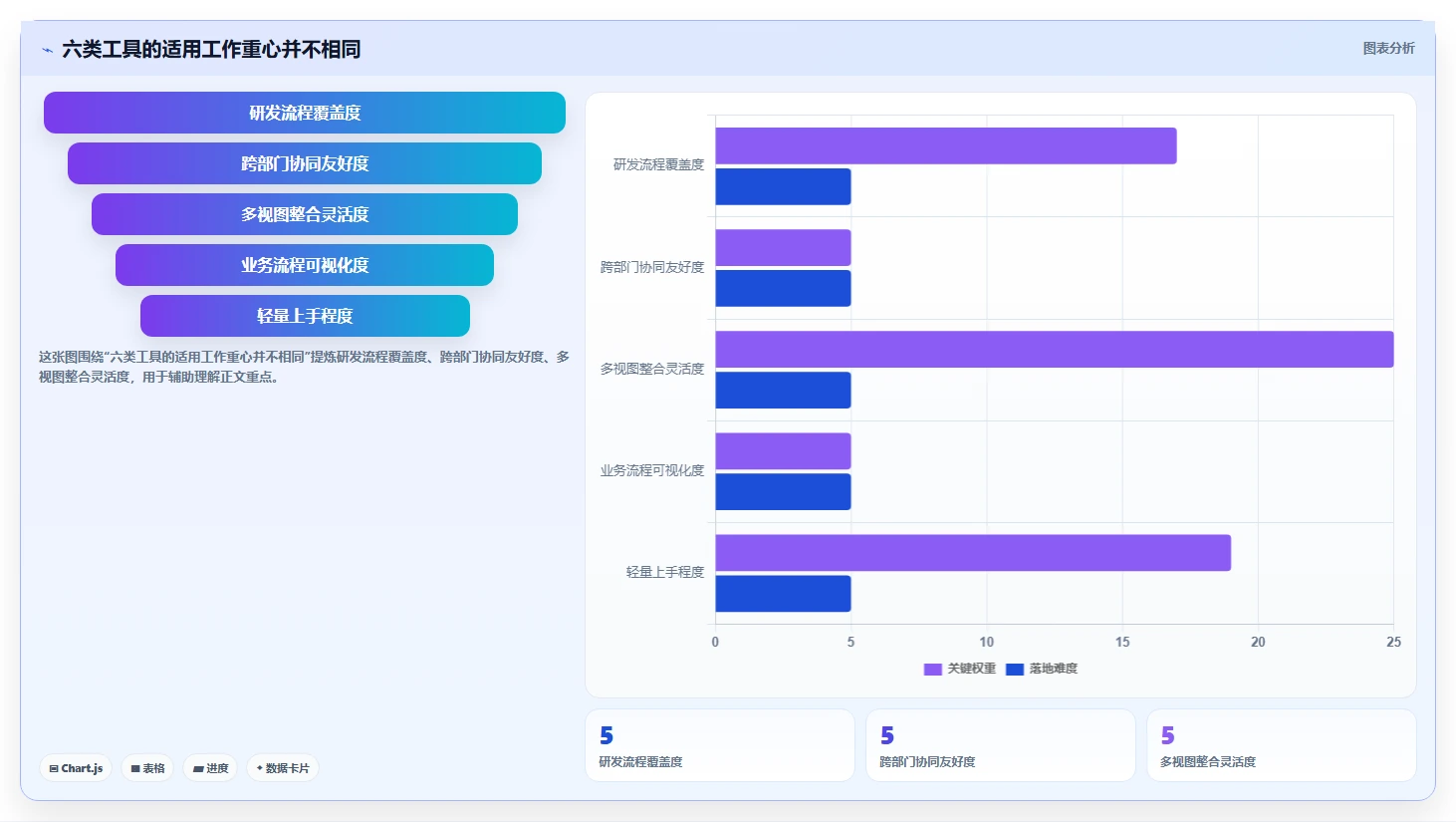1456x822 pixels.
Task: Click the 表格 tag chip
Action: (147, 768)
